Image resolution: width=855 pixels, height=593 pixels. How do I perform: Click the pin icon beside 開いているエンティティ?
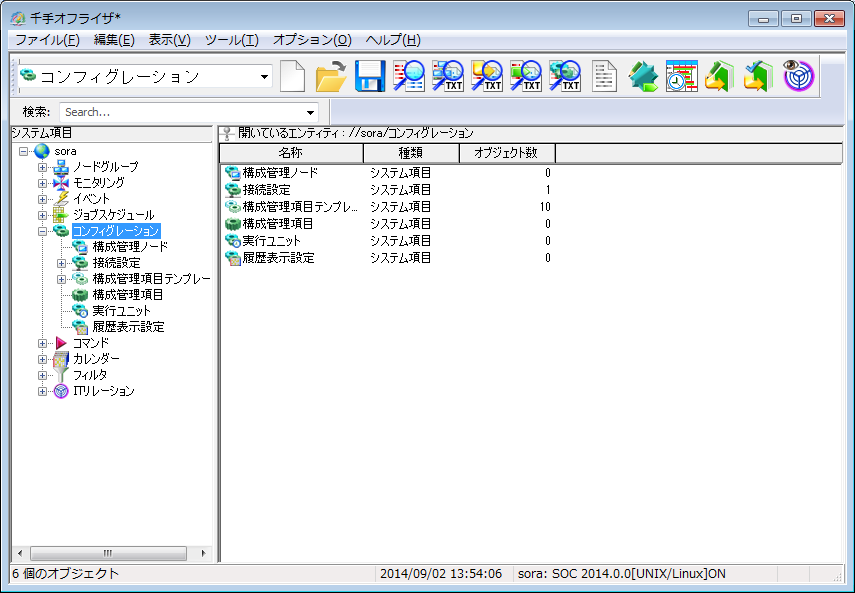227,133
